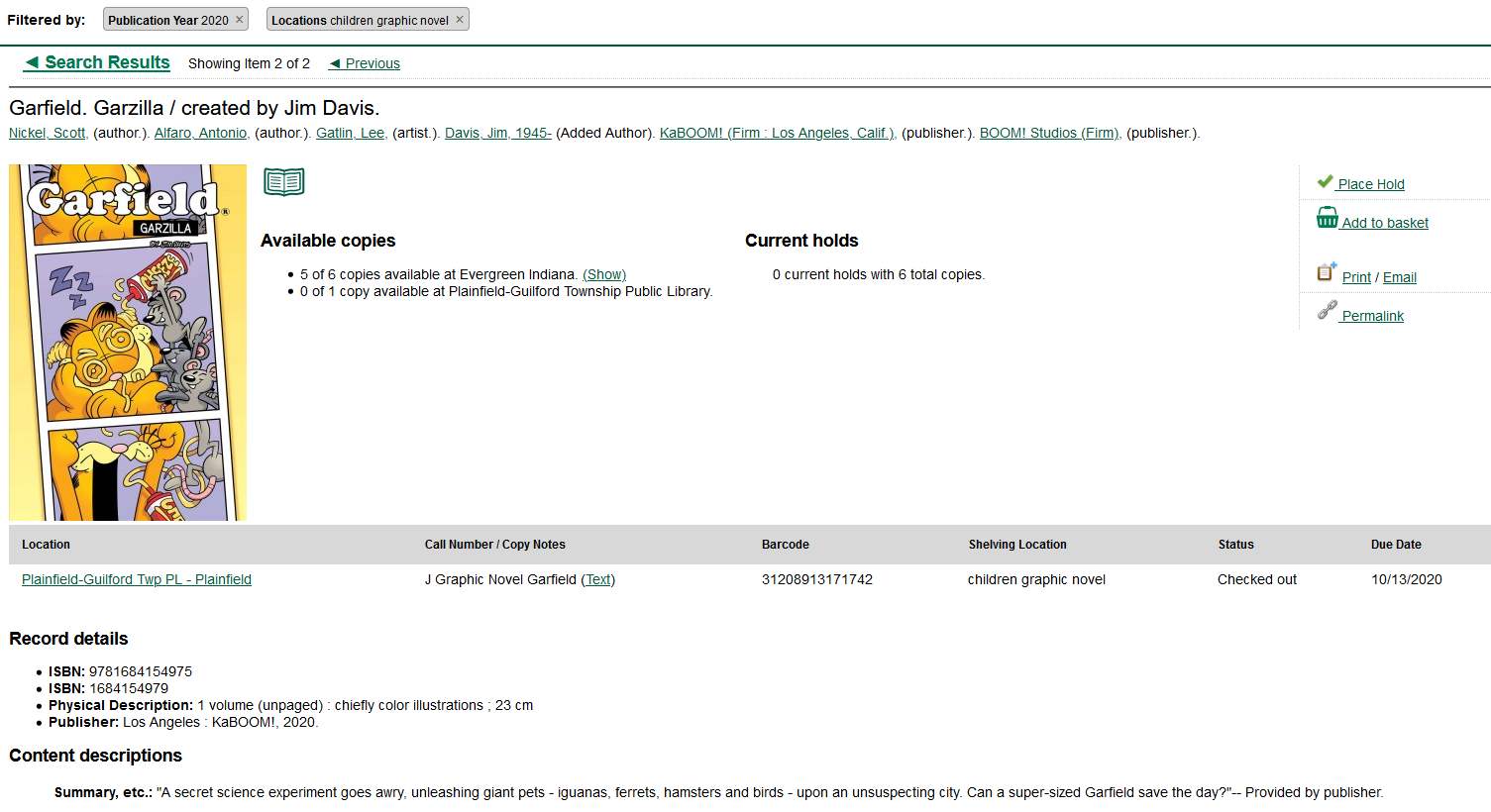Click the basket icon
1491x812 pixels.
tap(1328, 217)
